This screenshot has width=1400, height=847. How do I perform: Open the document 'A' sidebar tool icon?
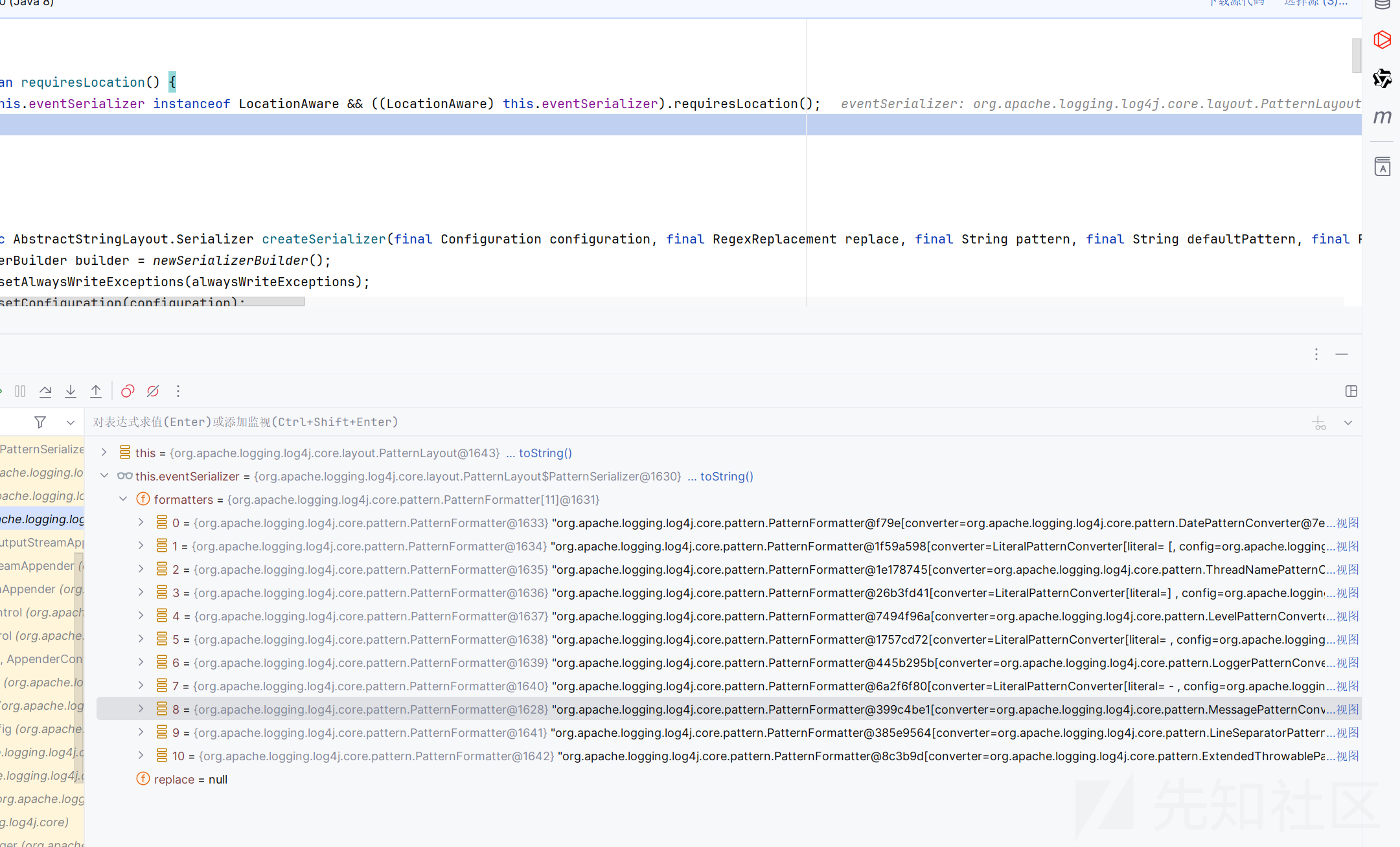coord(1382,166)
